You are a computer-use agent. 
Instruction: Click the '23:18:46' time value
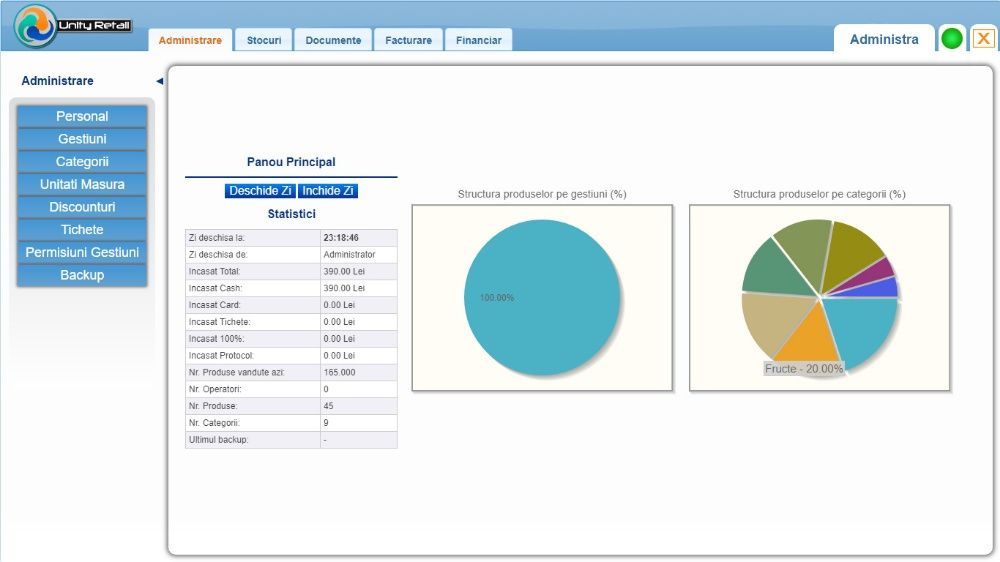point(341,238)
